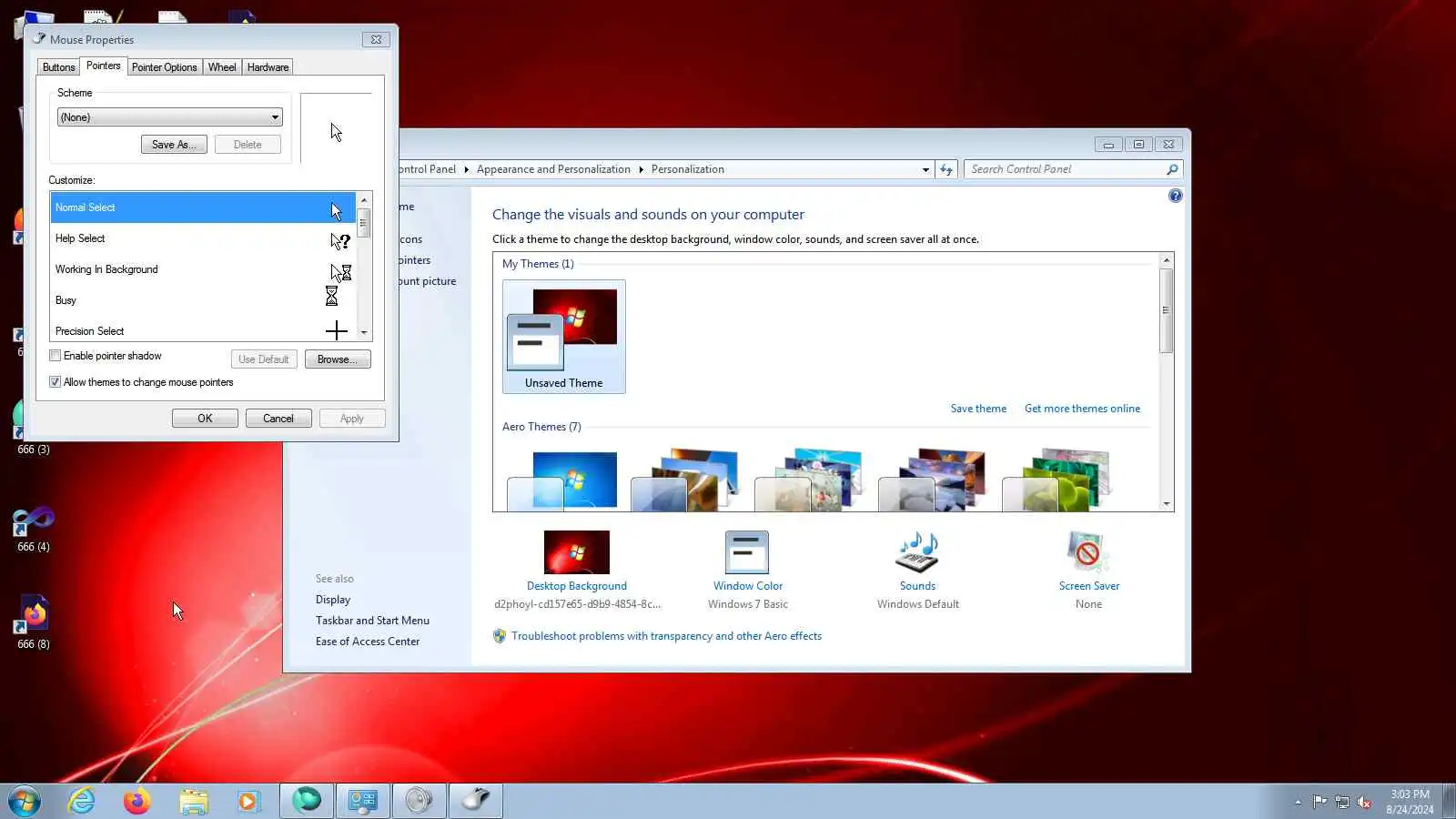Click the Customize list scroll-up arrow
This screenshot has width=1456, height=819.
point(364,199)
